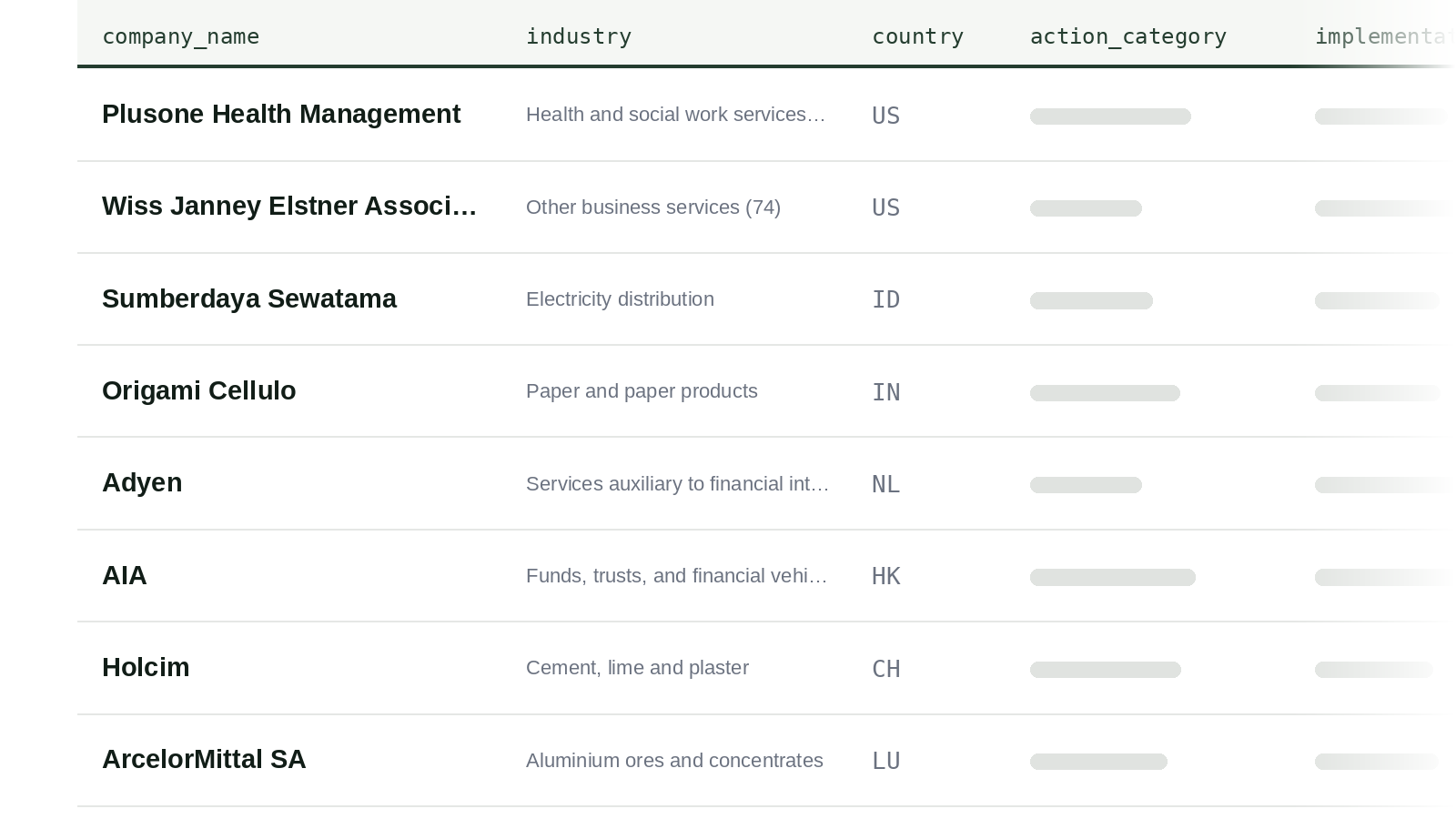Screen dimensions: 1456x819
Task: Select the country column header
Action: pyautogui.click(x=917, y=36)
